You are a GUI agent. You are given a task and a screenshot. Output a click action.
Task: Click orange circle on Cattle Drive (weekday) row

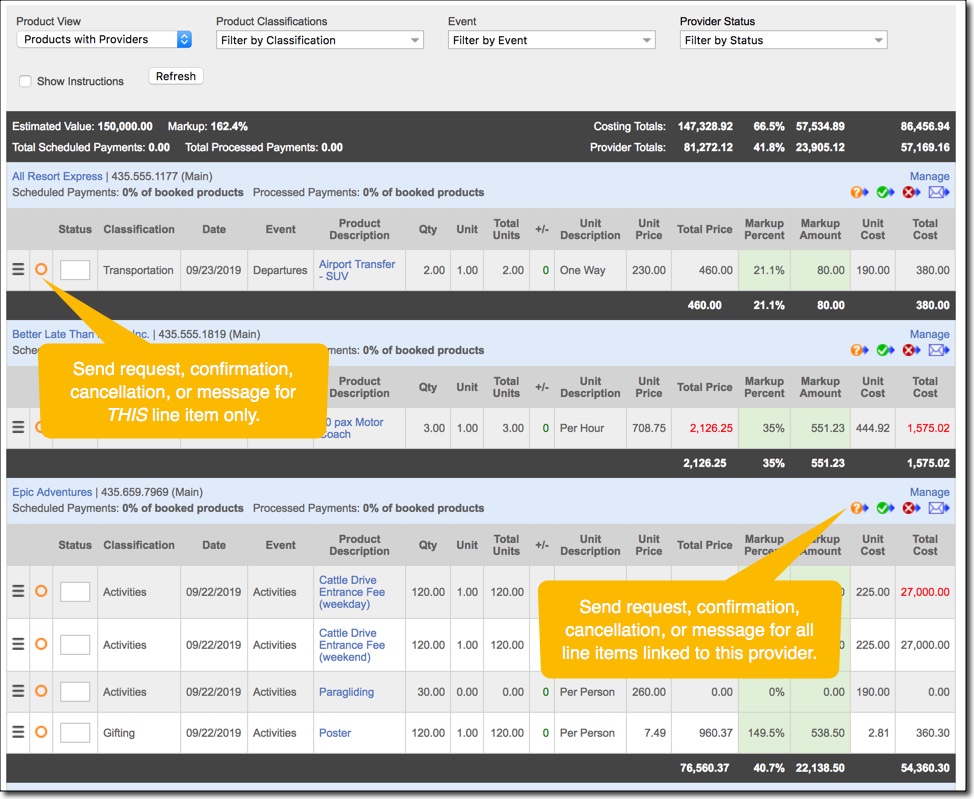41,591
